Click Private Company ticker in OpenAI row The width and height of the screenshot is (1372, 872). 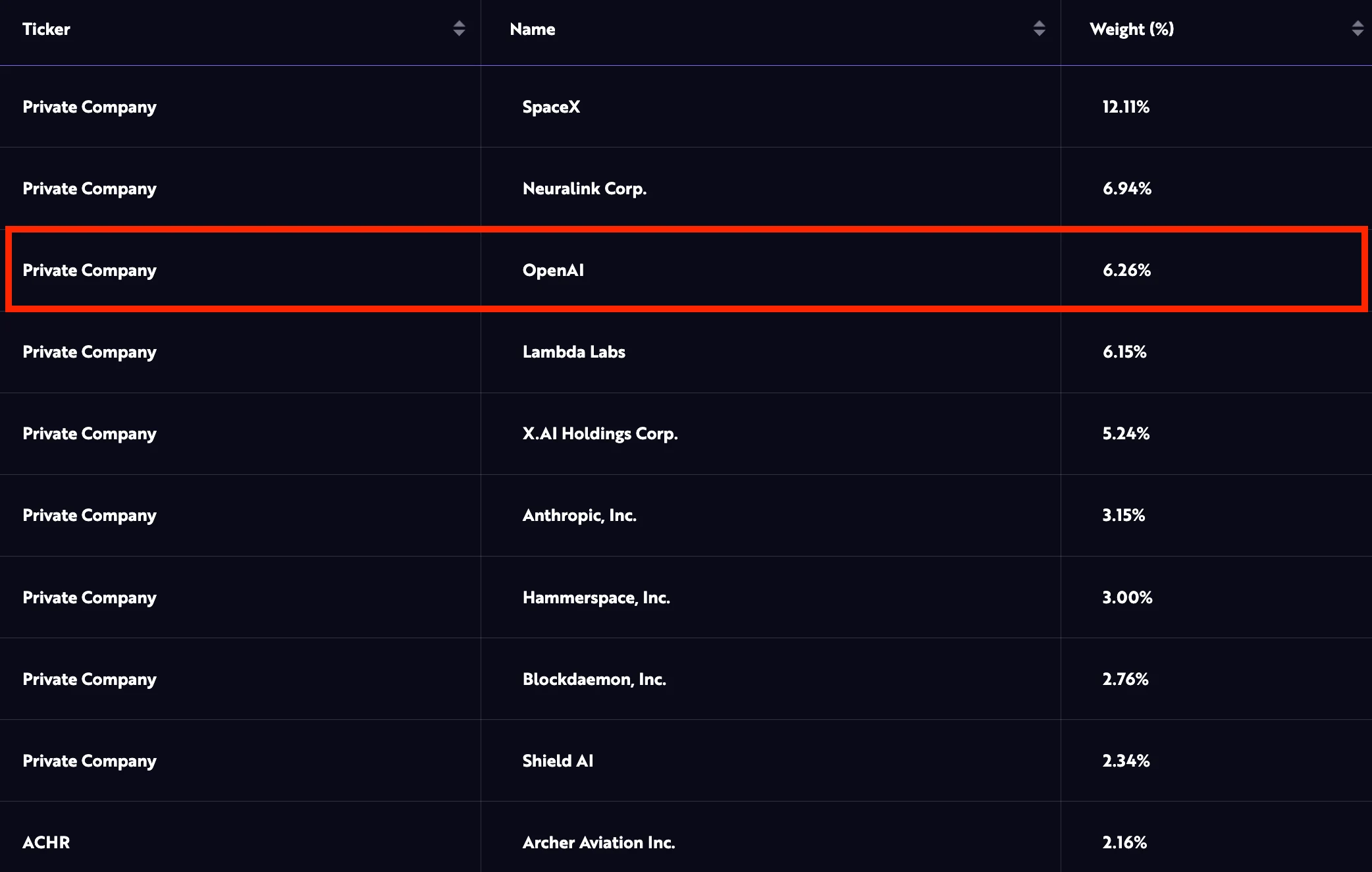pyautogui.click(x=90, y=271)
